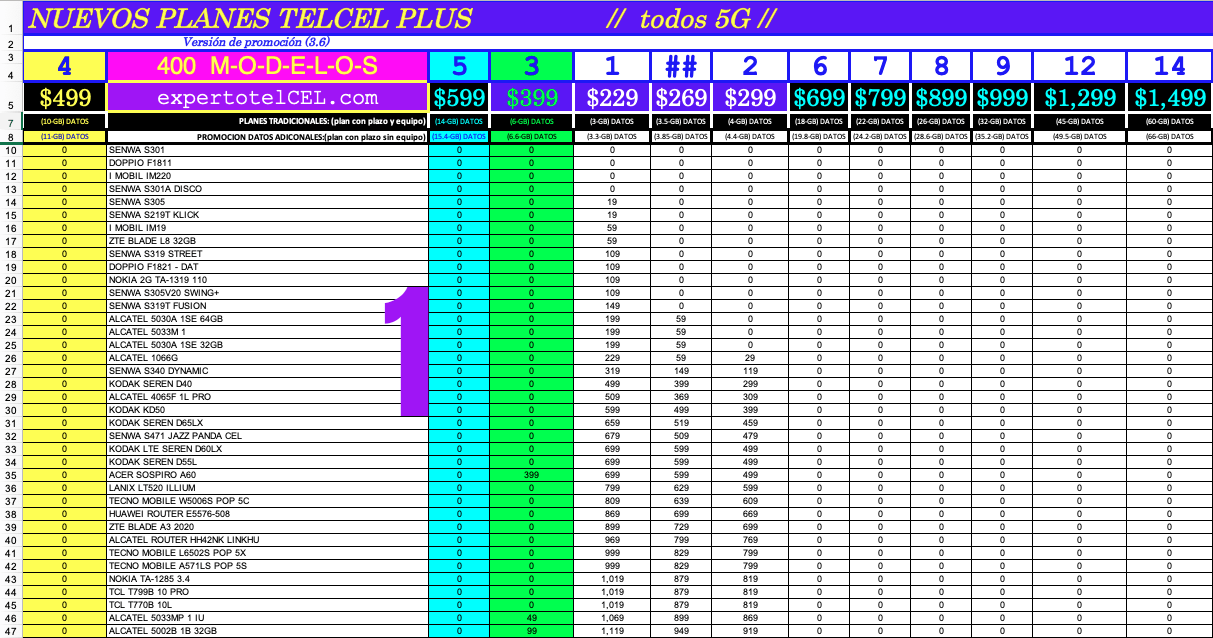This screenshot has height=638, width=1213.
Task: Open the expertotelCEL.com cell
Action: click(x=267, y=98)
